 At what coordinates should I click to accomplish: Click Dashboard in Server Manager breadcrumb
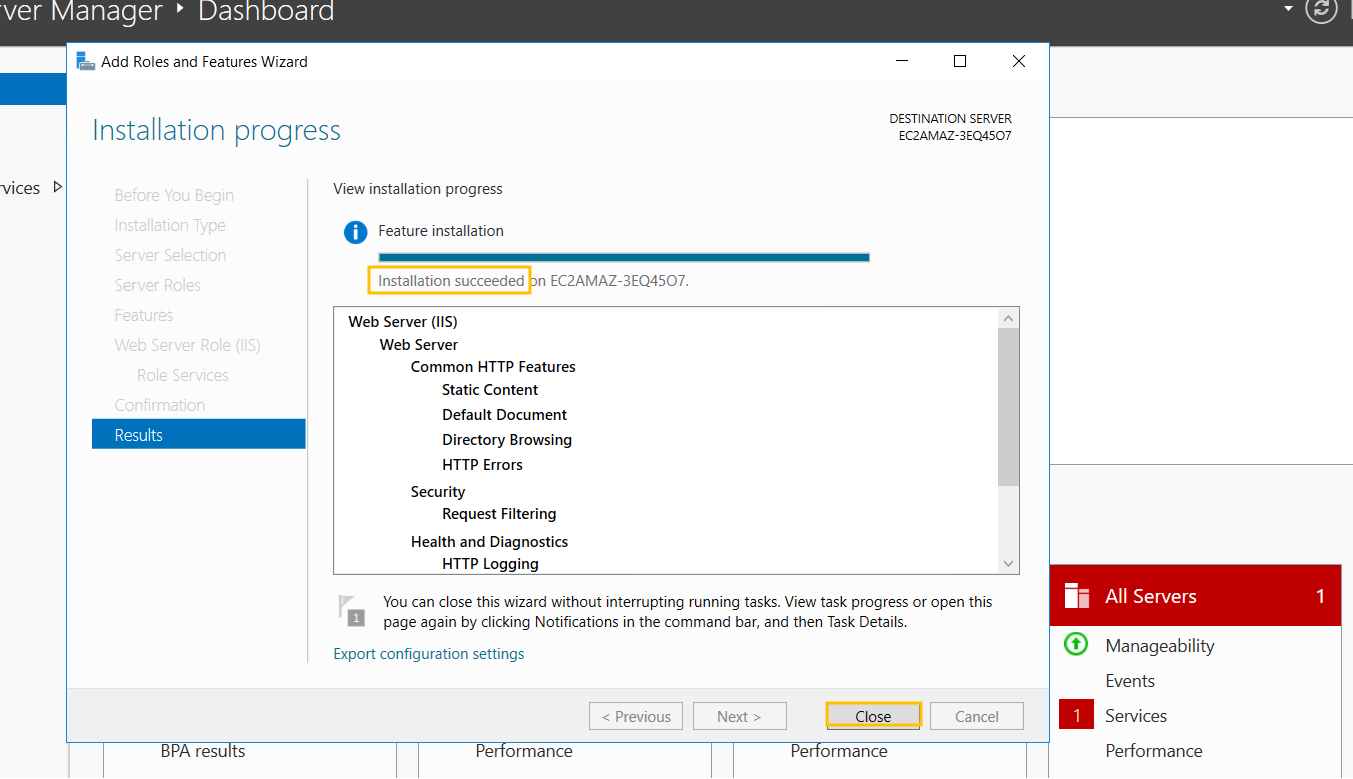(266, 12)
